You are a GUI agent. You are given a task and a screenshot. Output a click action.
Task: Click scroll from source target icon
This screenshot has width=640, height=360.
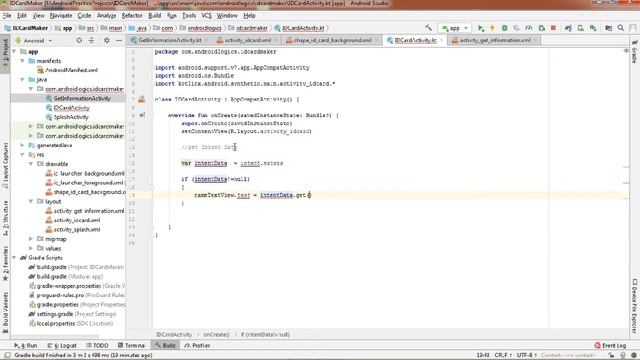tap(79, 40)
